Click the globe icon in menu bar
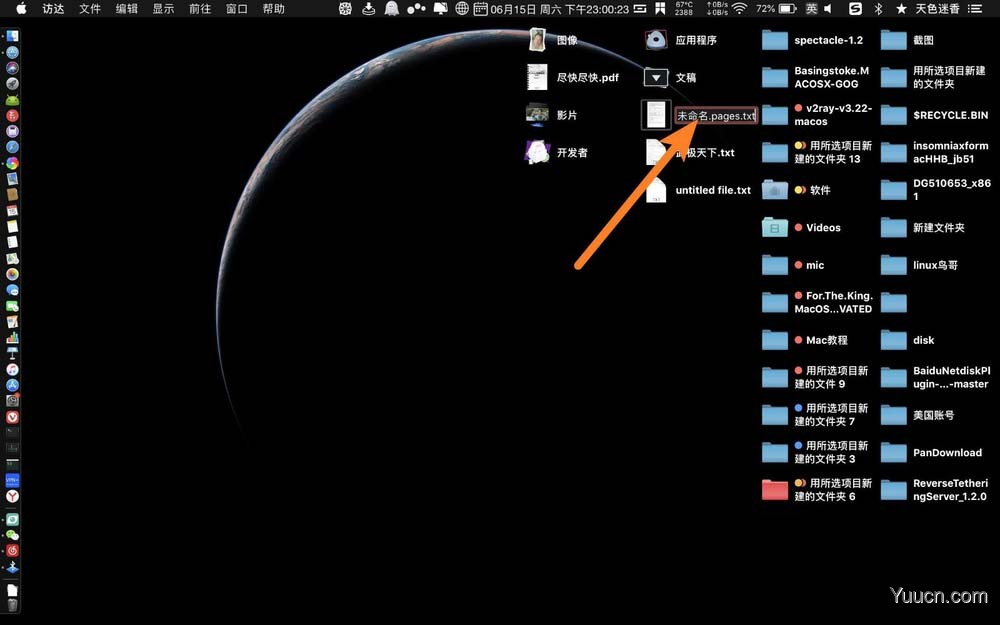 click(x=462, y=8)
